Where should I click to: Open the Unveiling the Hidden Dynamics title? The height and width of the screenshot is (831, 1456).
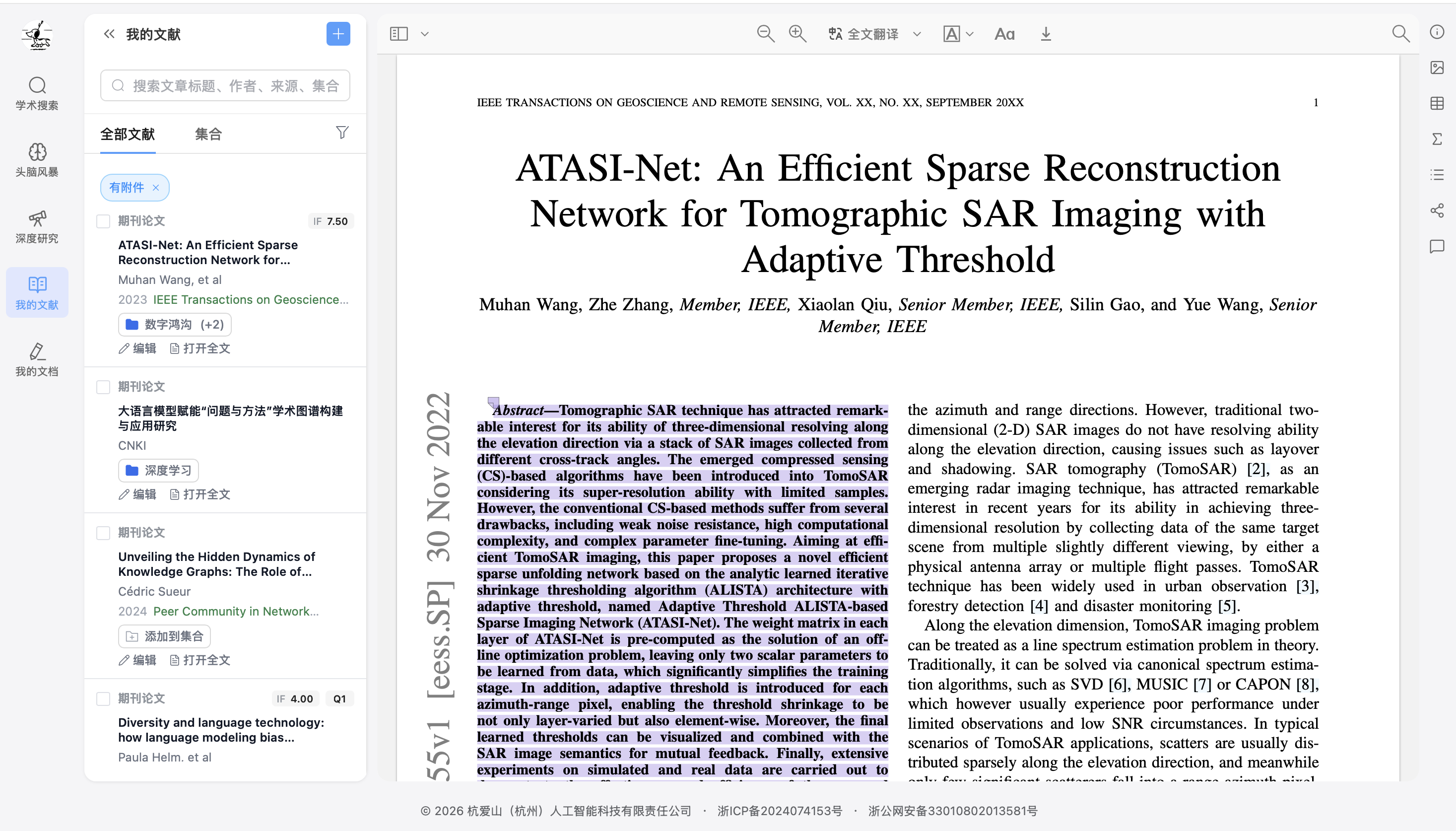(x=216, y=564)
